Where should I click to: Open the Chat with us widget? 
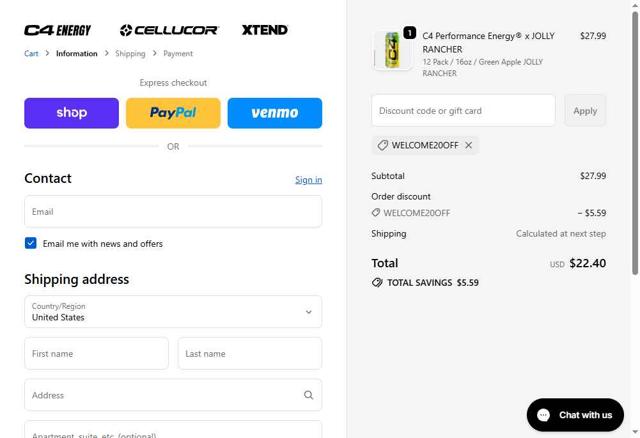tap(575, 415)
